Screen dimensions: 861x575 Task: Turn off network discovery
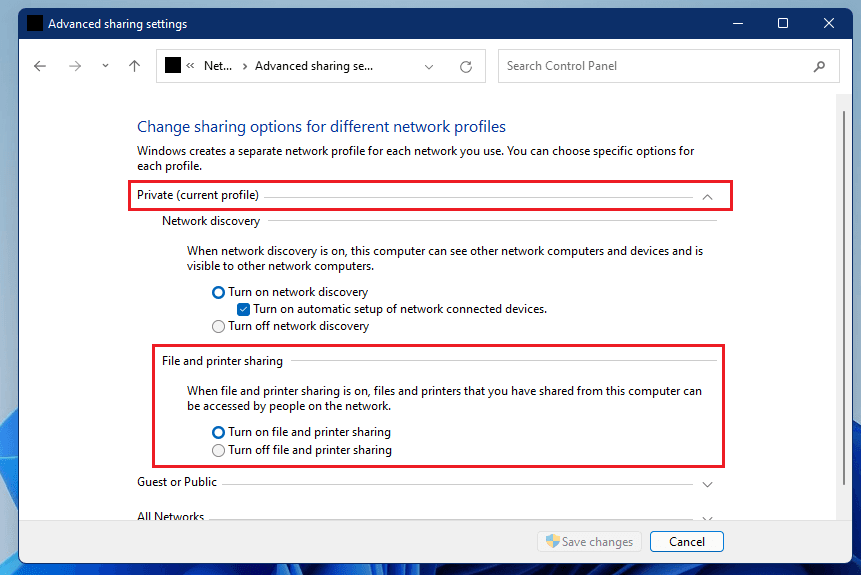(219, 326)
